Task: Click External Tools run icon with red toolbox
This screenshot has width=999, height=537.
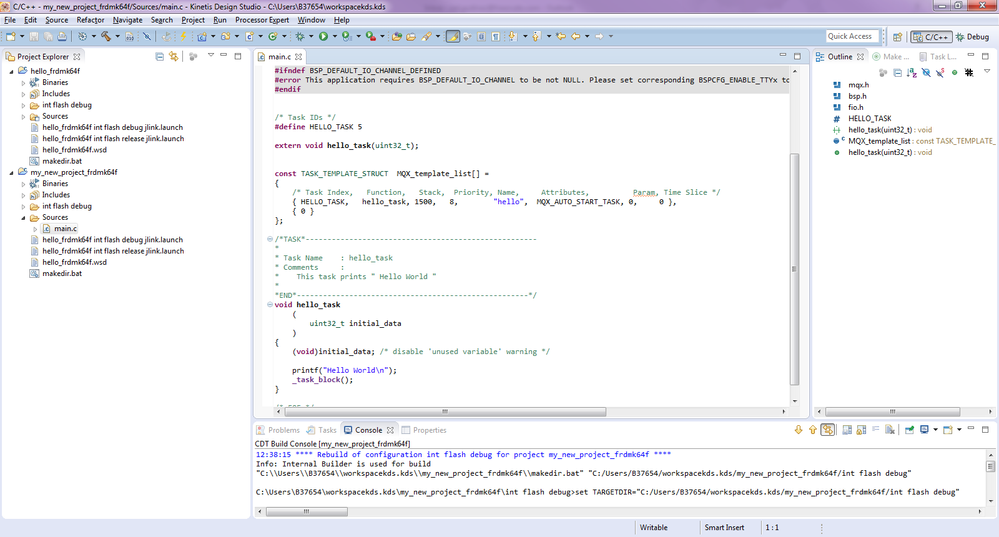Action: tap(370, 36)
